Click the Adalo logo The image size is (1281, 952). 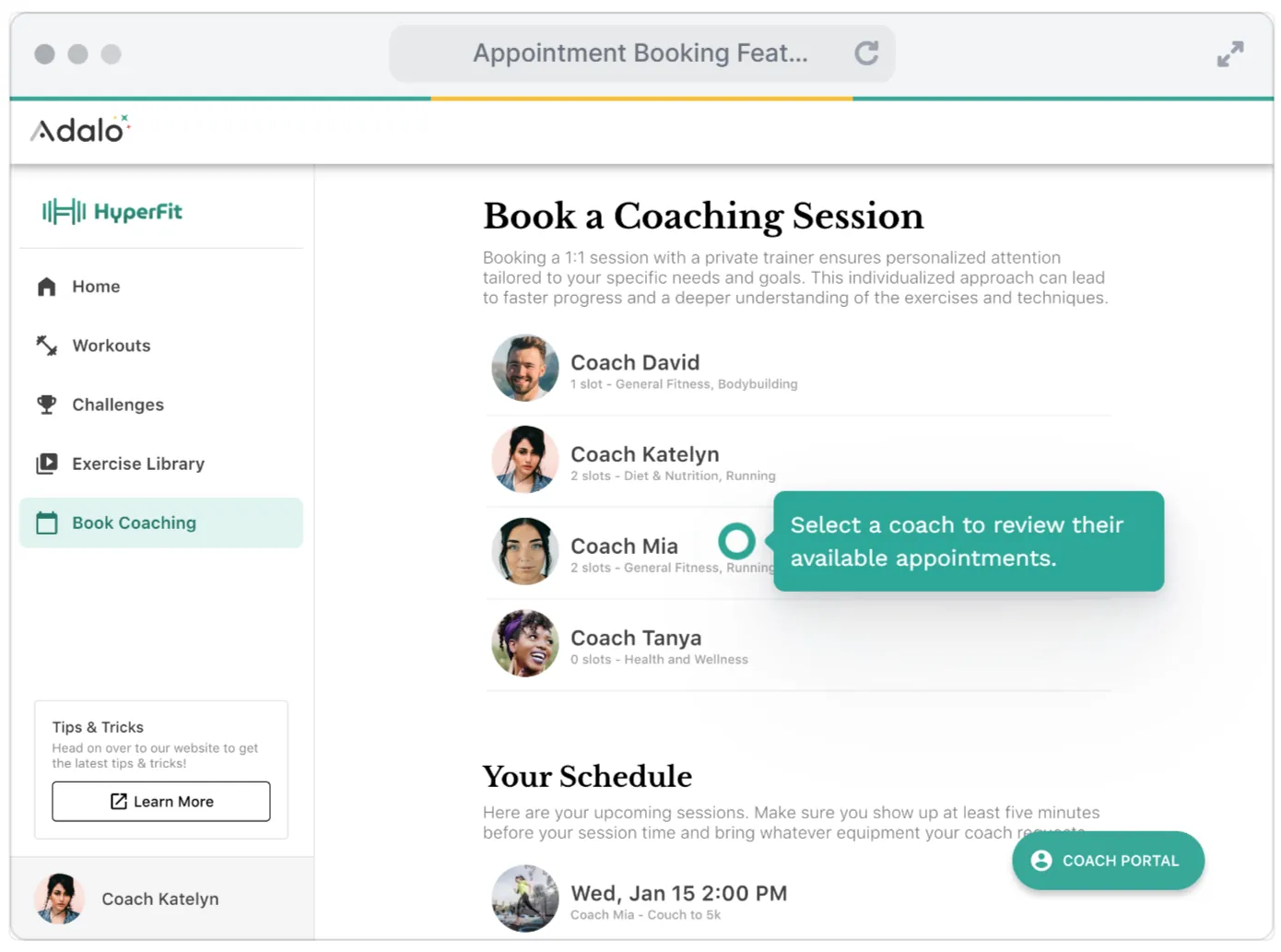click(80, 130)
